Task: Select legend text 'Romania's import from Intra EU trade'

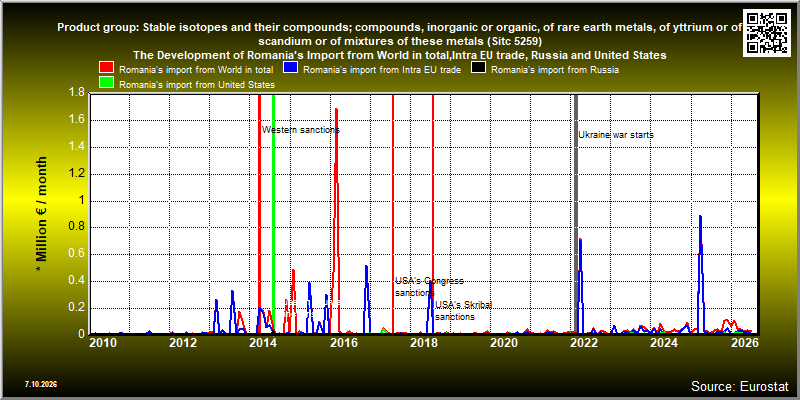Action: pos(382,70)
